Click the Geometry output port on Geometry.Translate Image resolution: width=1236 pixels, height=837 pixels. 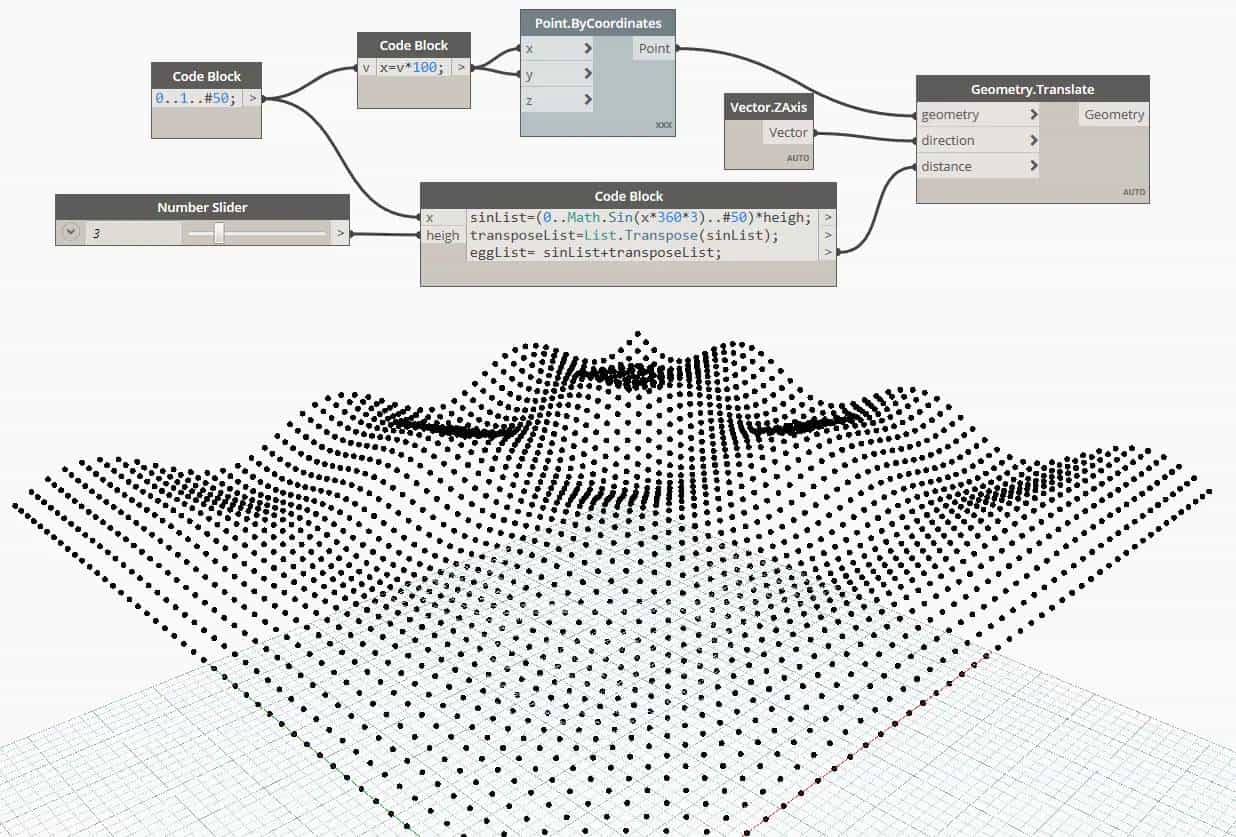(1113, 114)
